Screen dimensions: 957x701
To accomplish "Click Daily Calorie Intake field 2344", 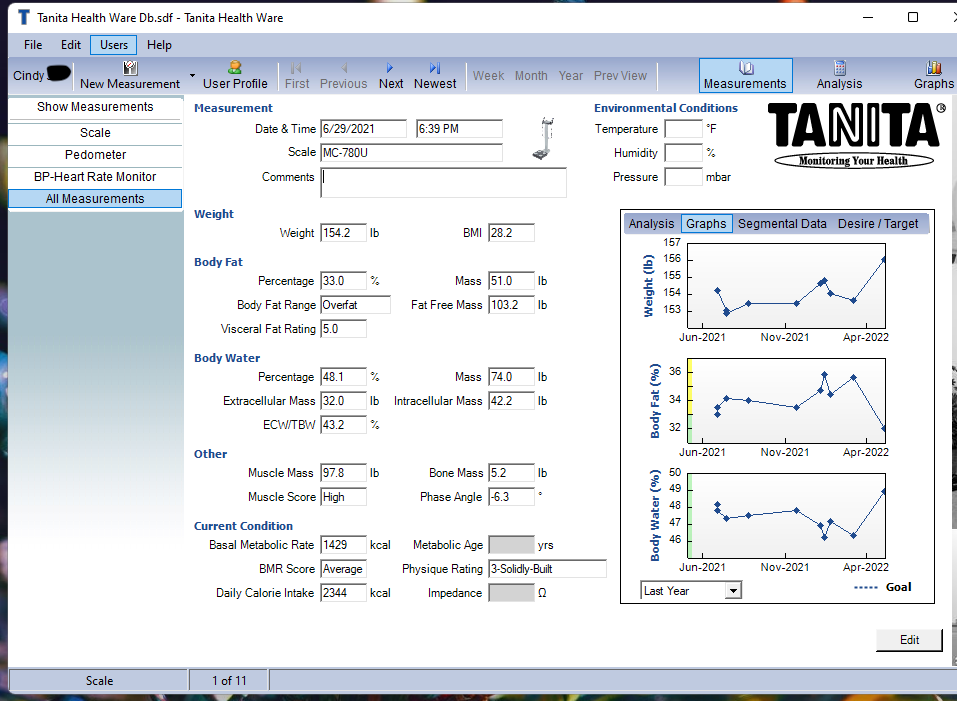I will pyautogui.click(x=343, y=592).
